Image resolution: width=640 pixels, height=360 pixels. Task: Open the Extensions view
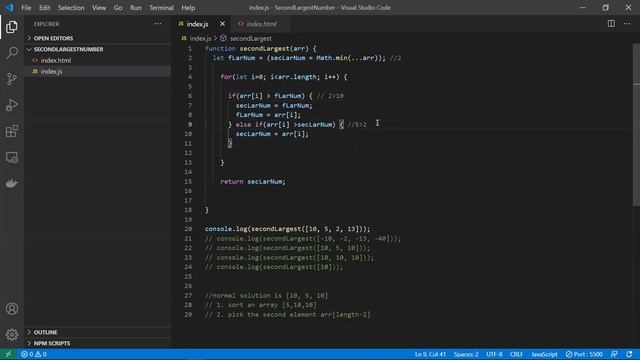pos(12,131)
